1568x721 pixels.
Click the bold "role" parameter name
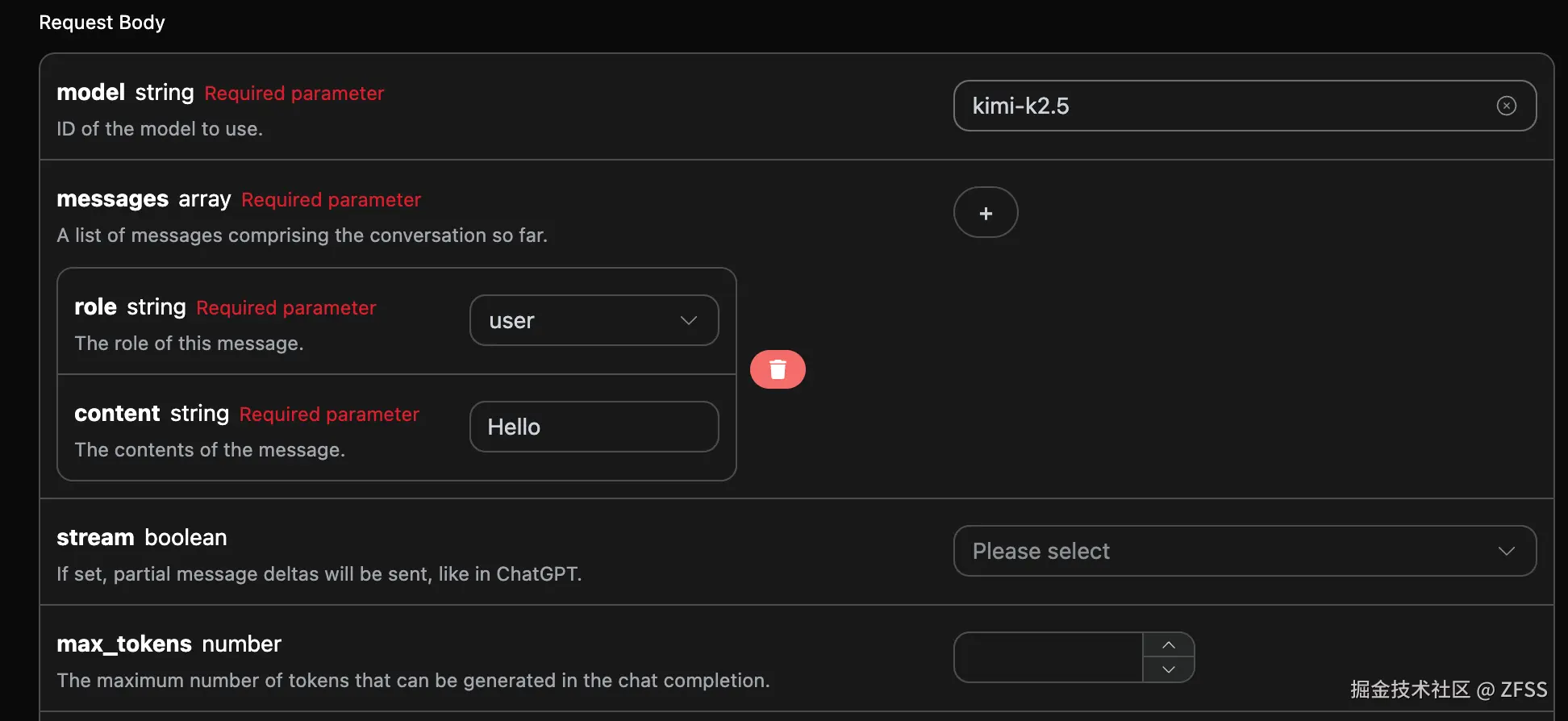click(x=95, y=307)
